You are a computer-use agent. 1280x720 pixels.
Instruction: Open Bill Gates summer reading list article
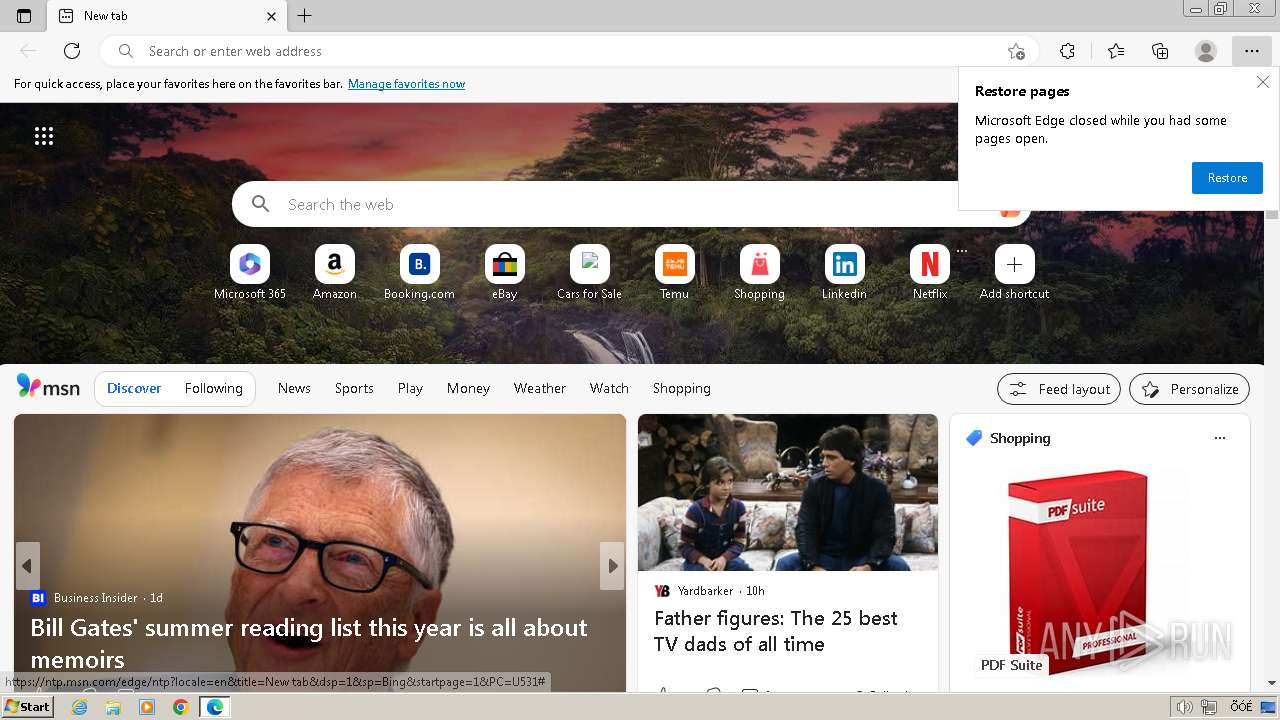[309, 643]
